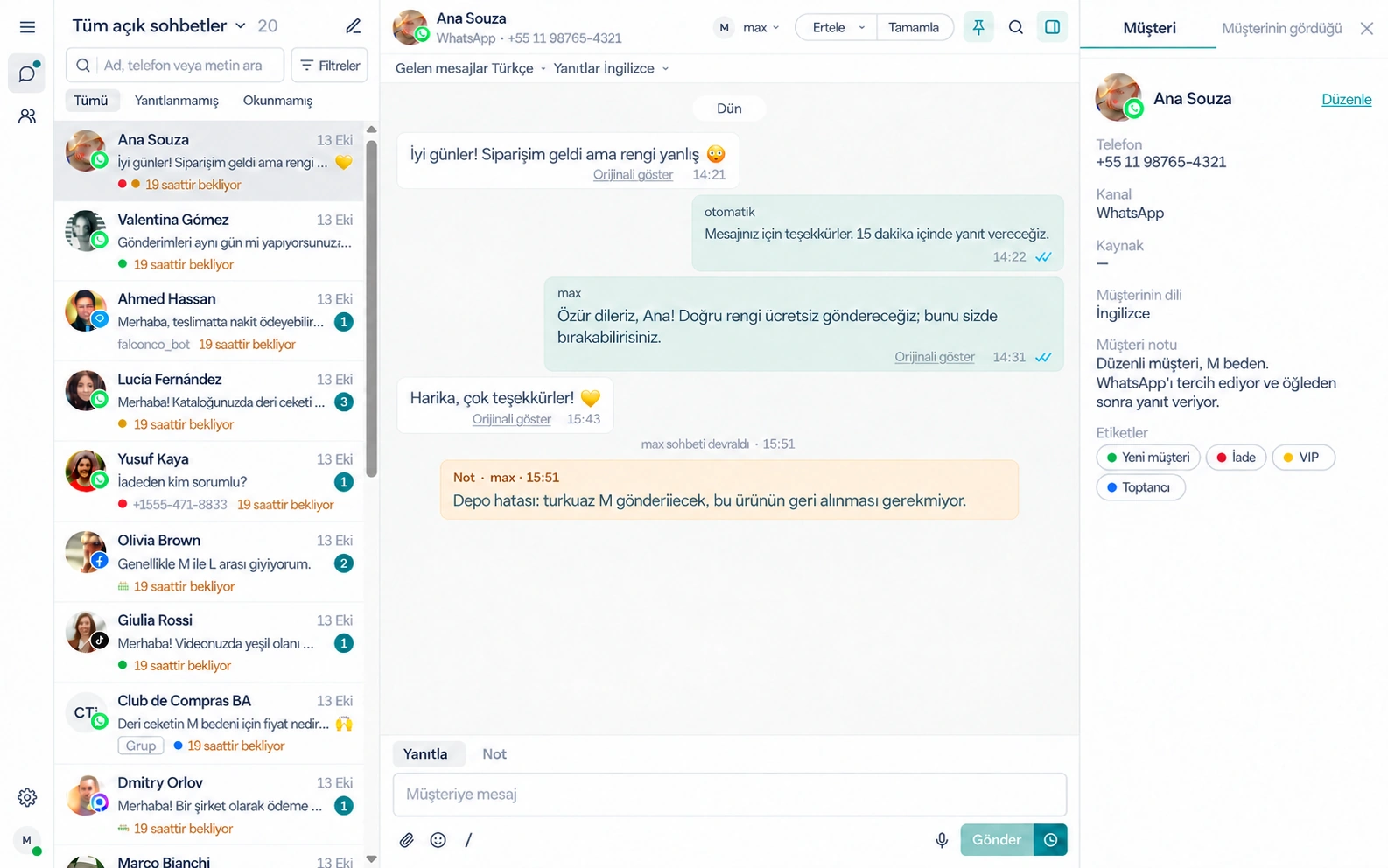Insert a quick reply with slash icon
This screenshot has width=1388, height=868.
point(469,840)
